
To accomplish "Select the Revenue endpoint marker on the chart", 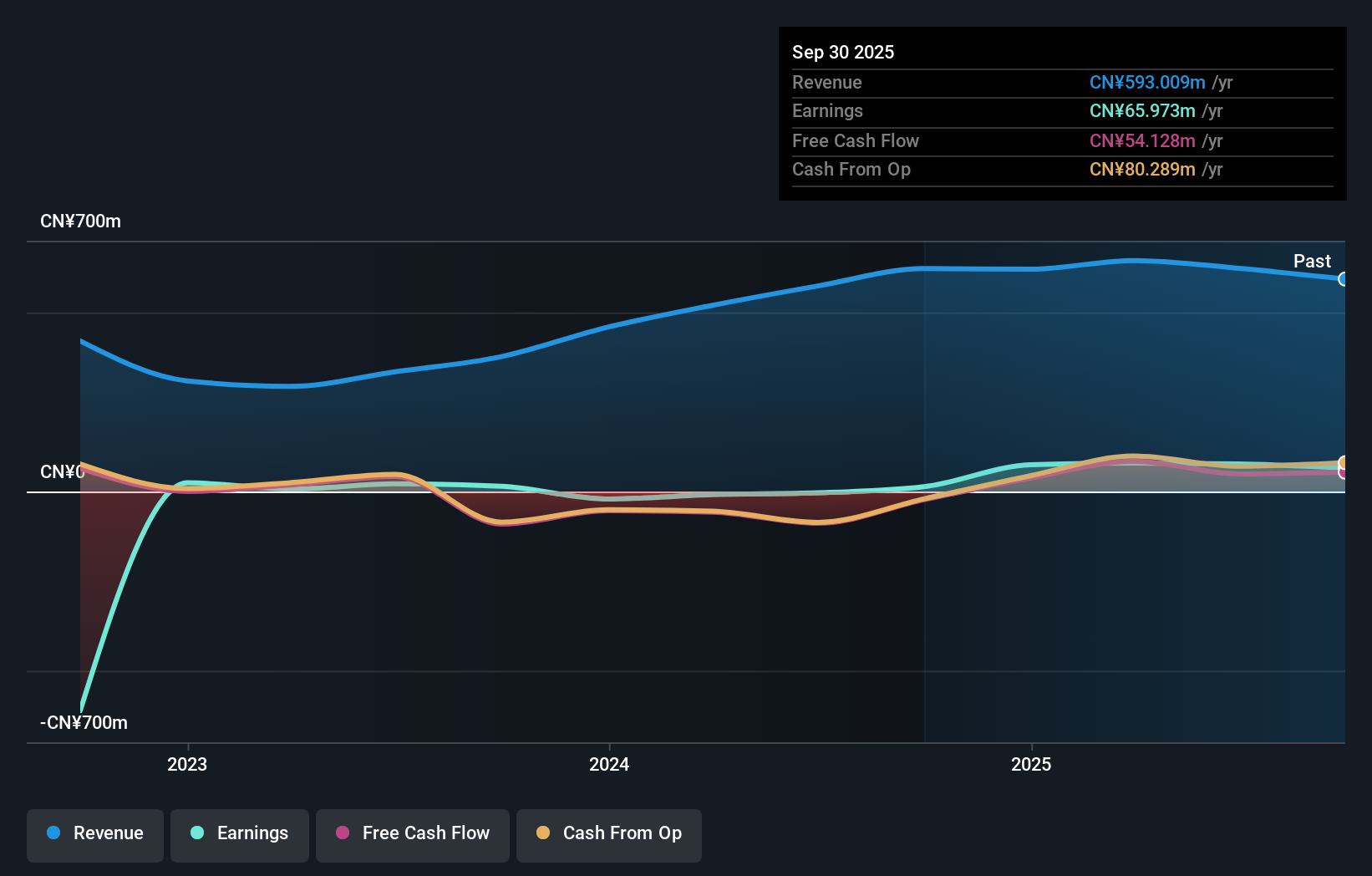I will 1342,279.
